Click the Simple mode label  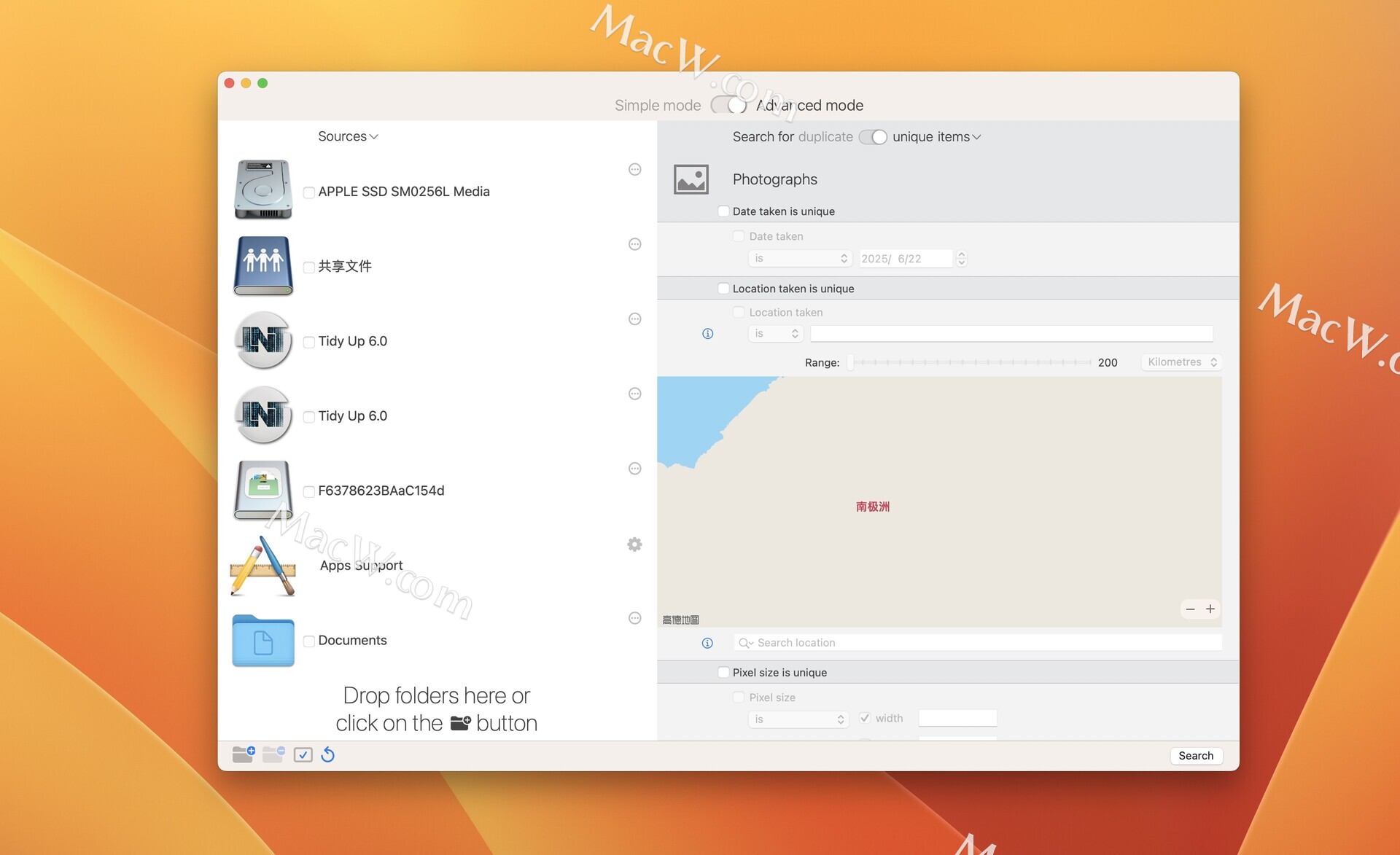tap(658, 106)
